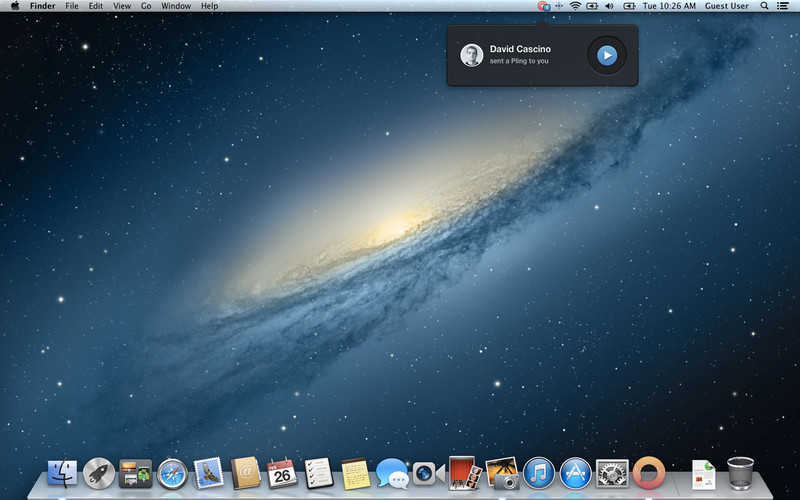Click the 'David Cascino' name text
Image resolution: width=800 pixels, height=500 pixels.
520,49
